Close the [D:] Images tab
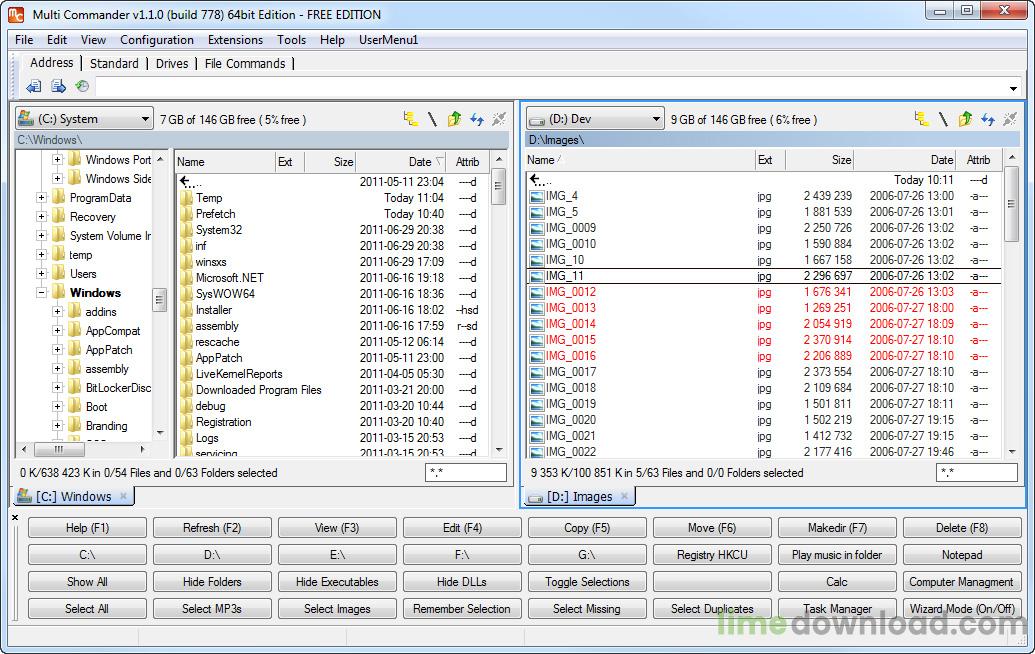The width and height of the screenshot is (1035, 654). [x=624, y=496]
